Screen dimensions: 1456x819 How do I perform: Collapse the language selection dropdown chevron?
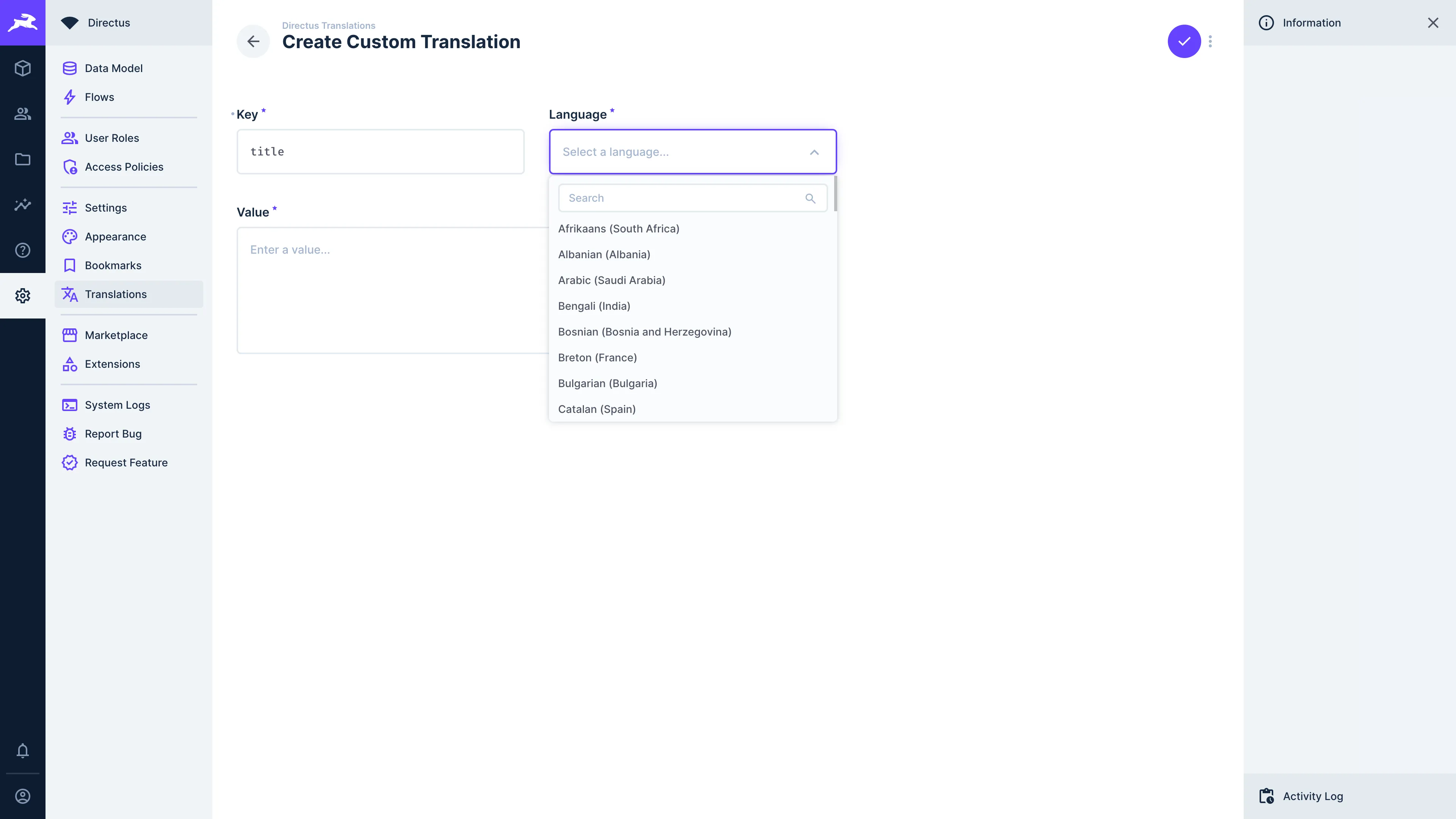[814, 152]
